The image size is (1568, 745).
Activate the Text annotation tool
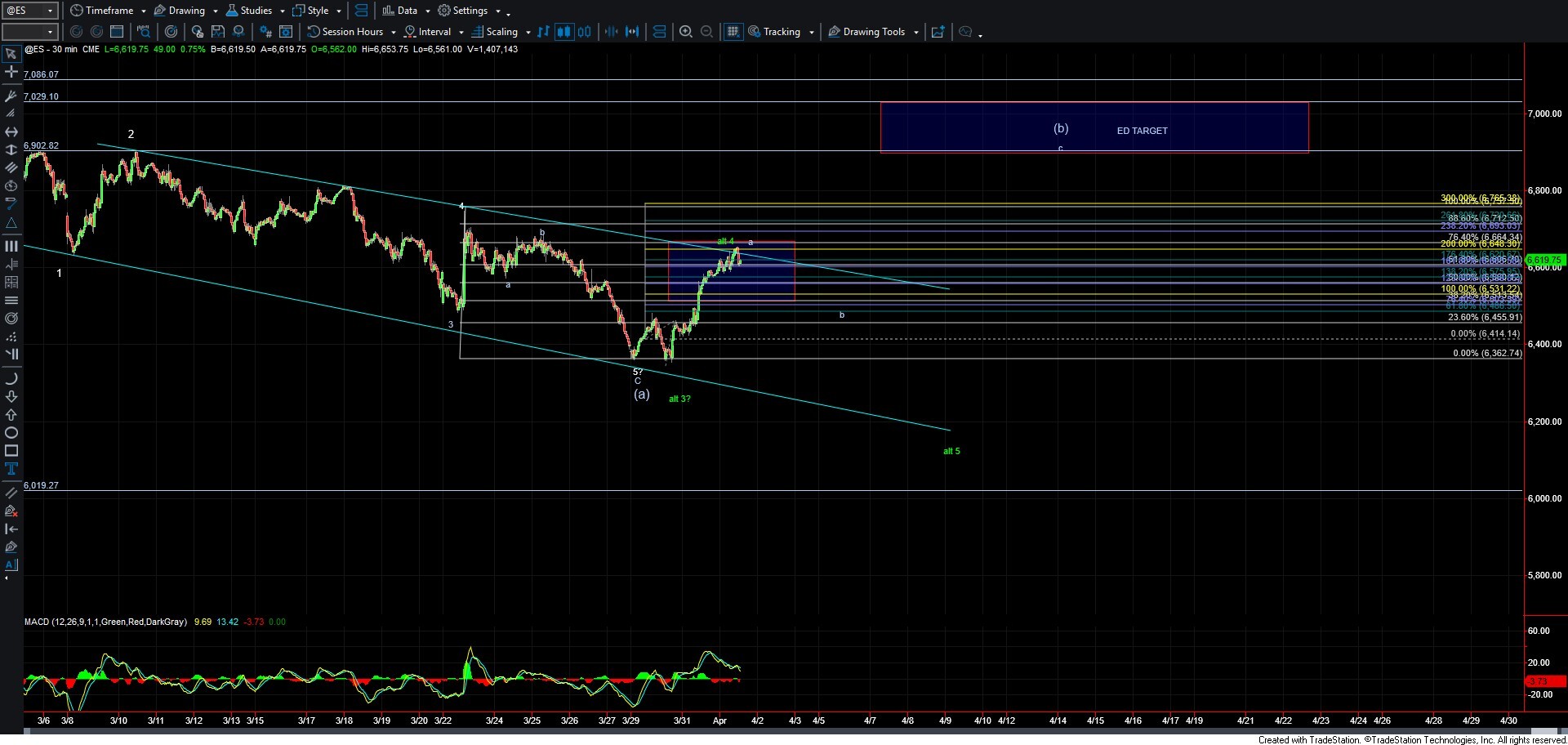tap(11, 469)
